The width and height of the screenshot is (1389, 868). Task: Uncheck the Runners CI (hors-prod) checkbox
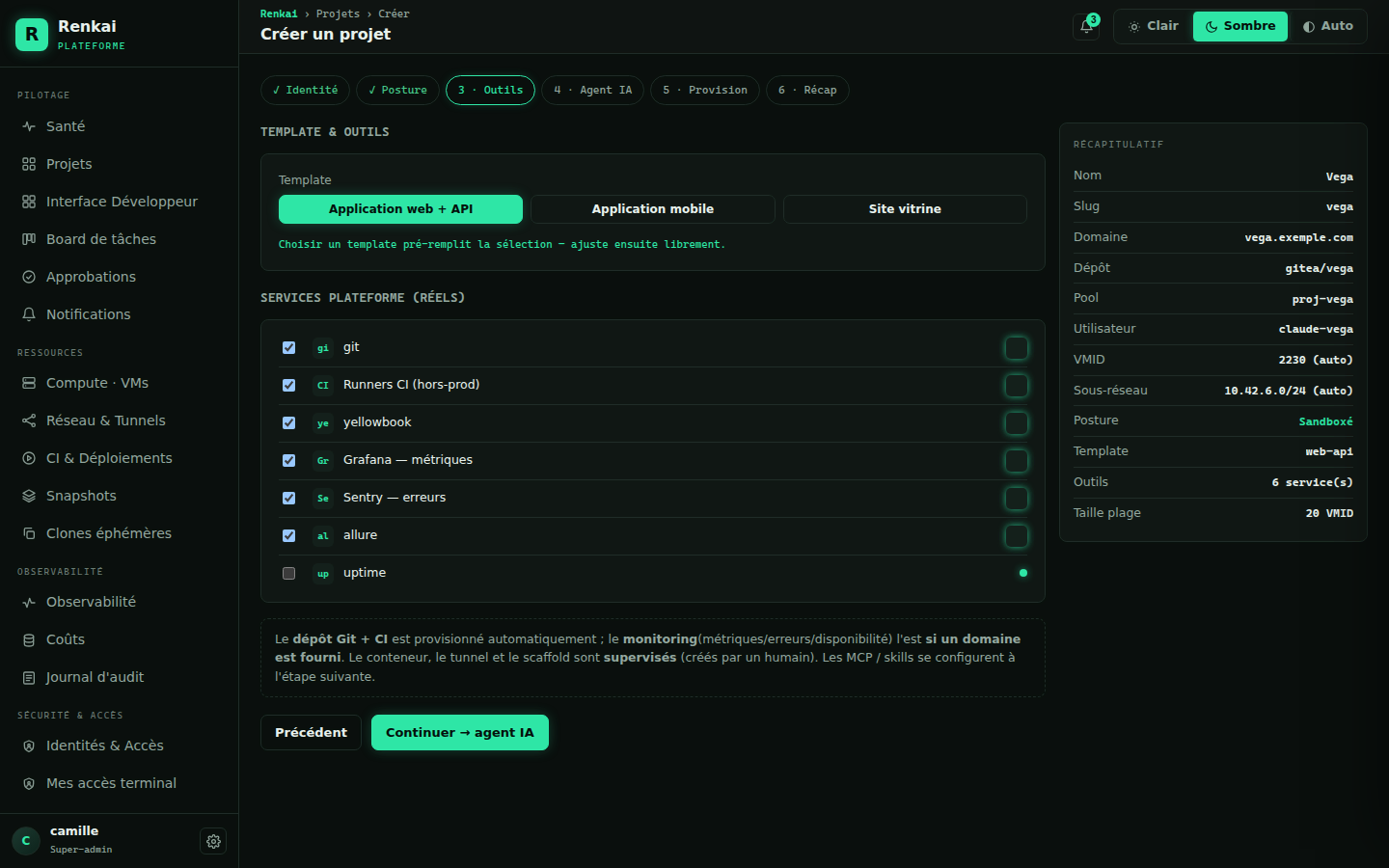click(x=288, y=385)
